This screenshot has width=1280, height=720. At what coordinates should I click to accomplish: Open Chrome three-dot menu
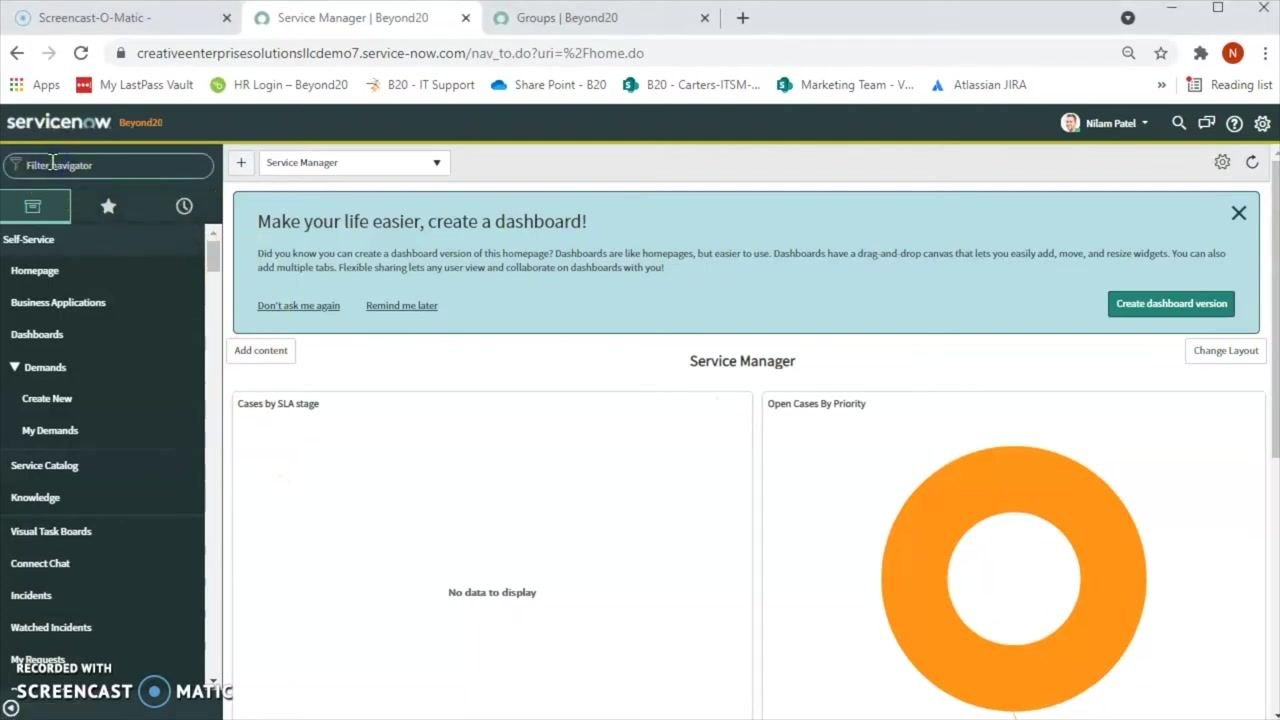click(x=1265, y=53)
